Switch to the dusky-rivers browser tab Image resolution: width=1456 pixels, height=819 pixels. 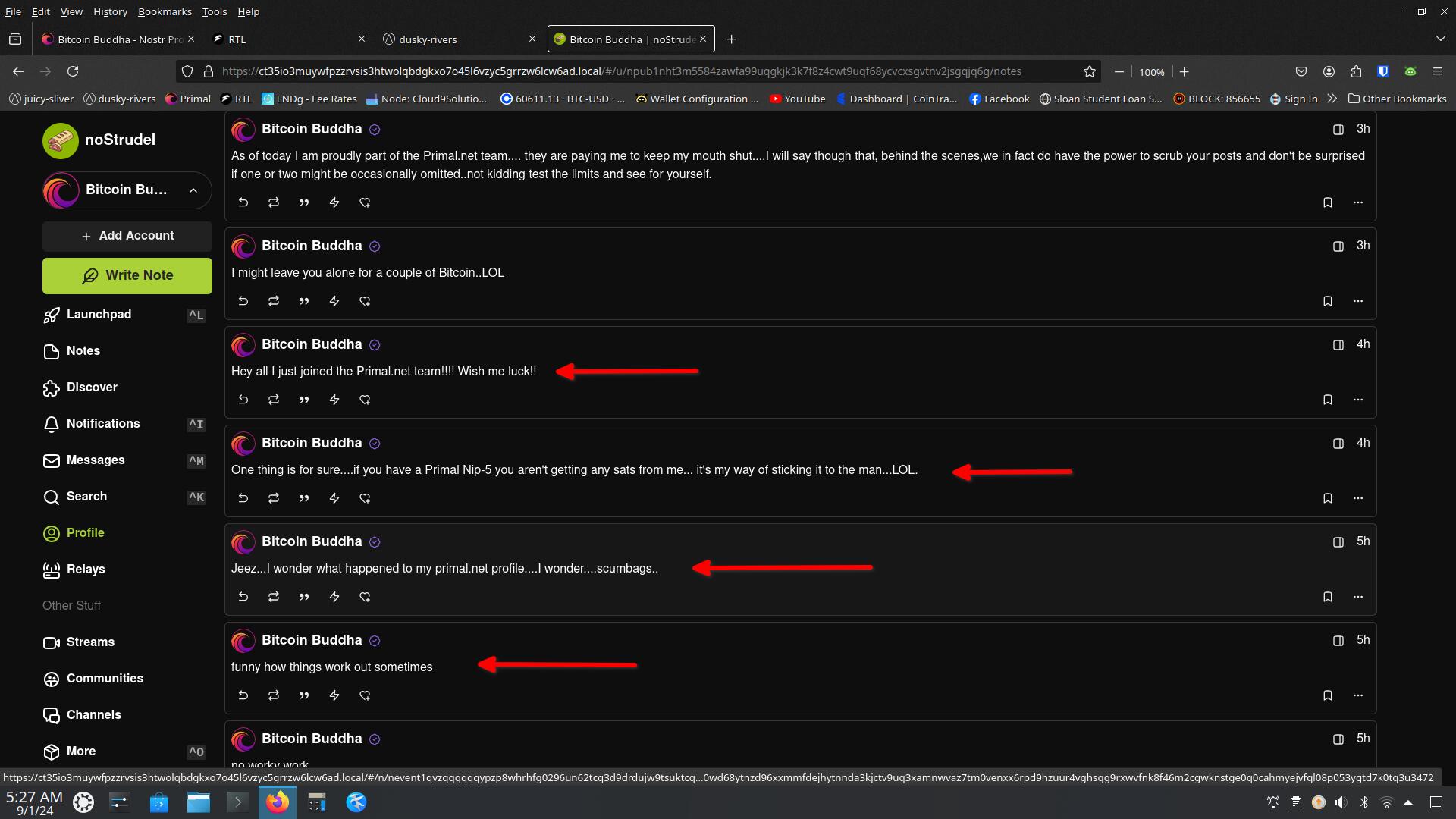pyautogui.click(x=459, y=39)
